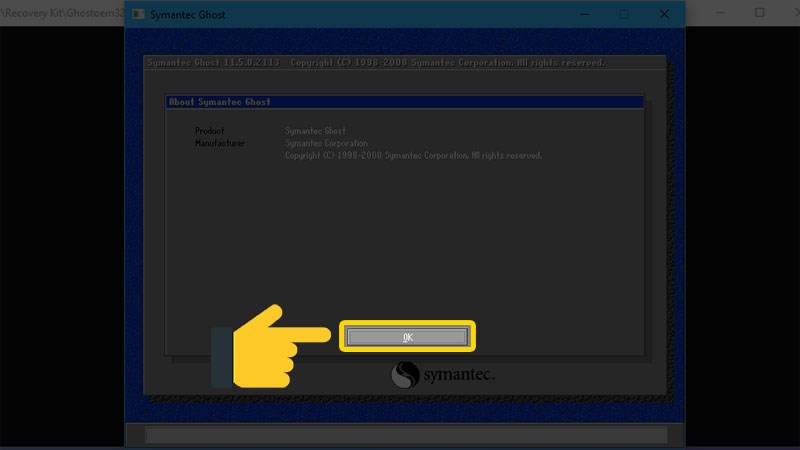Viewport: 800px width, 450px height.
Task: Click the 'Symantec Ghost' product value
Action: [x=315, y=131]
